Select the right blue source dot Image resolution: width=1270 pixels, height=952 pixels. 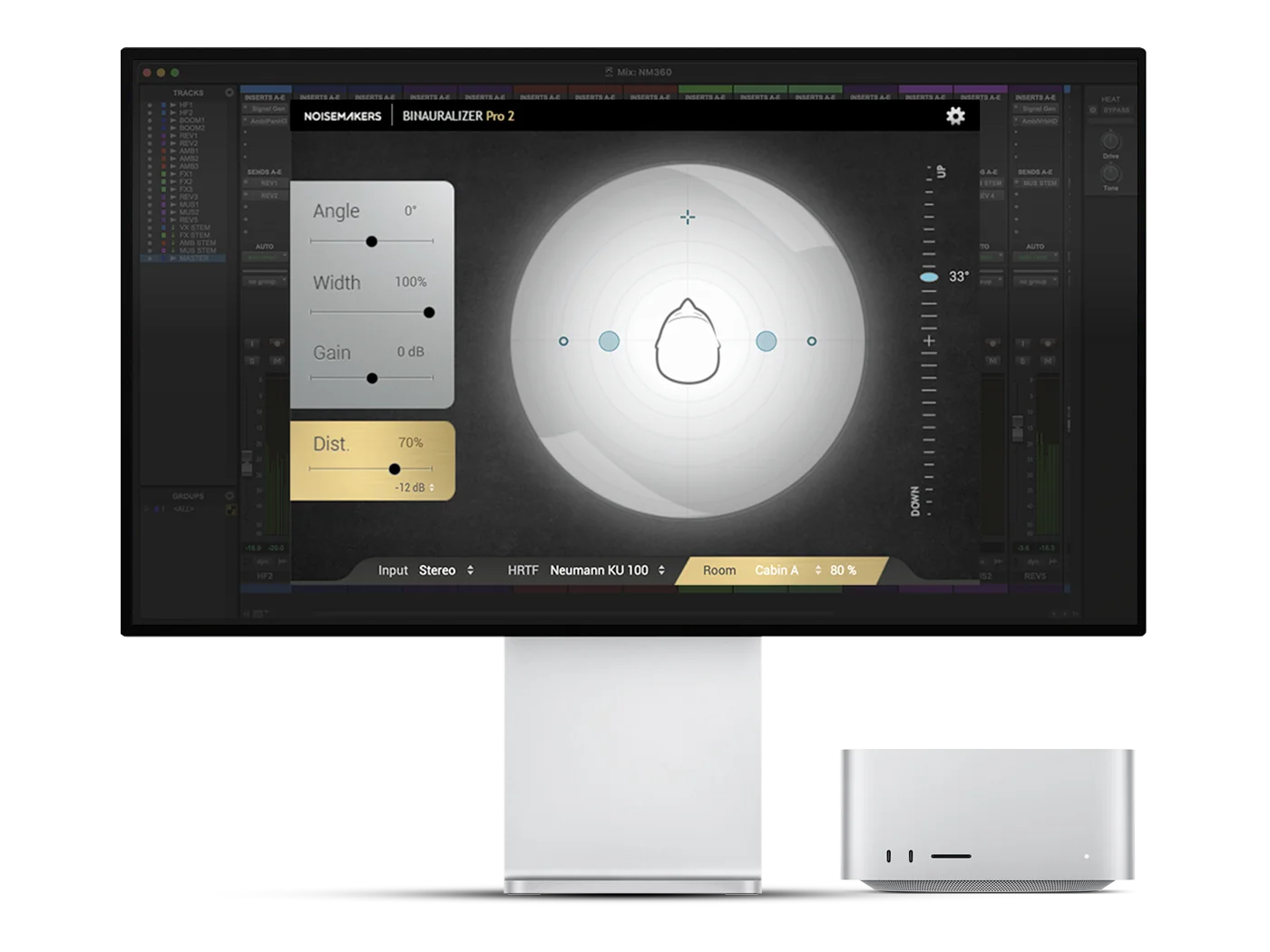[767, 341]
